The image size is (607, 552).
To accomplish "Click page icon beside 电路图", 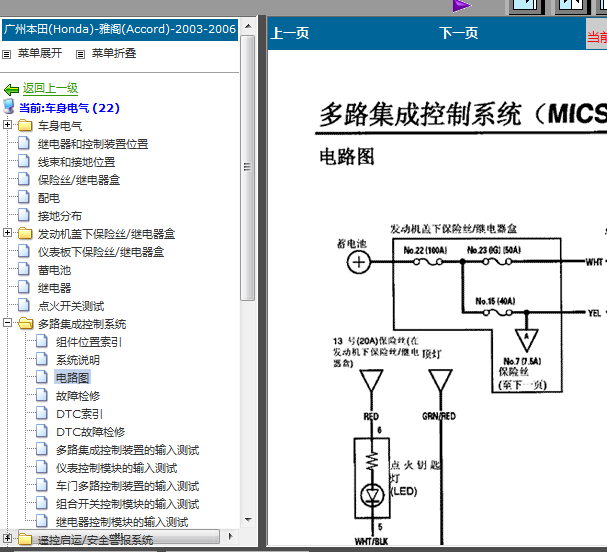I will 42,377.
